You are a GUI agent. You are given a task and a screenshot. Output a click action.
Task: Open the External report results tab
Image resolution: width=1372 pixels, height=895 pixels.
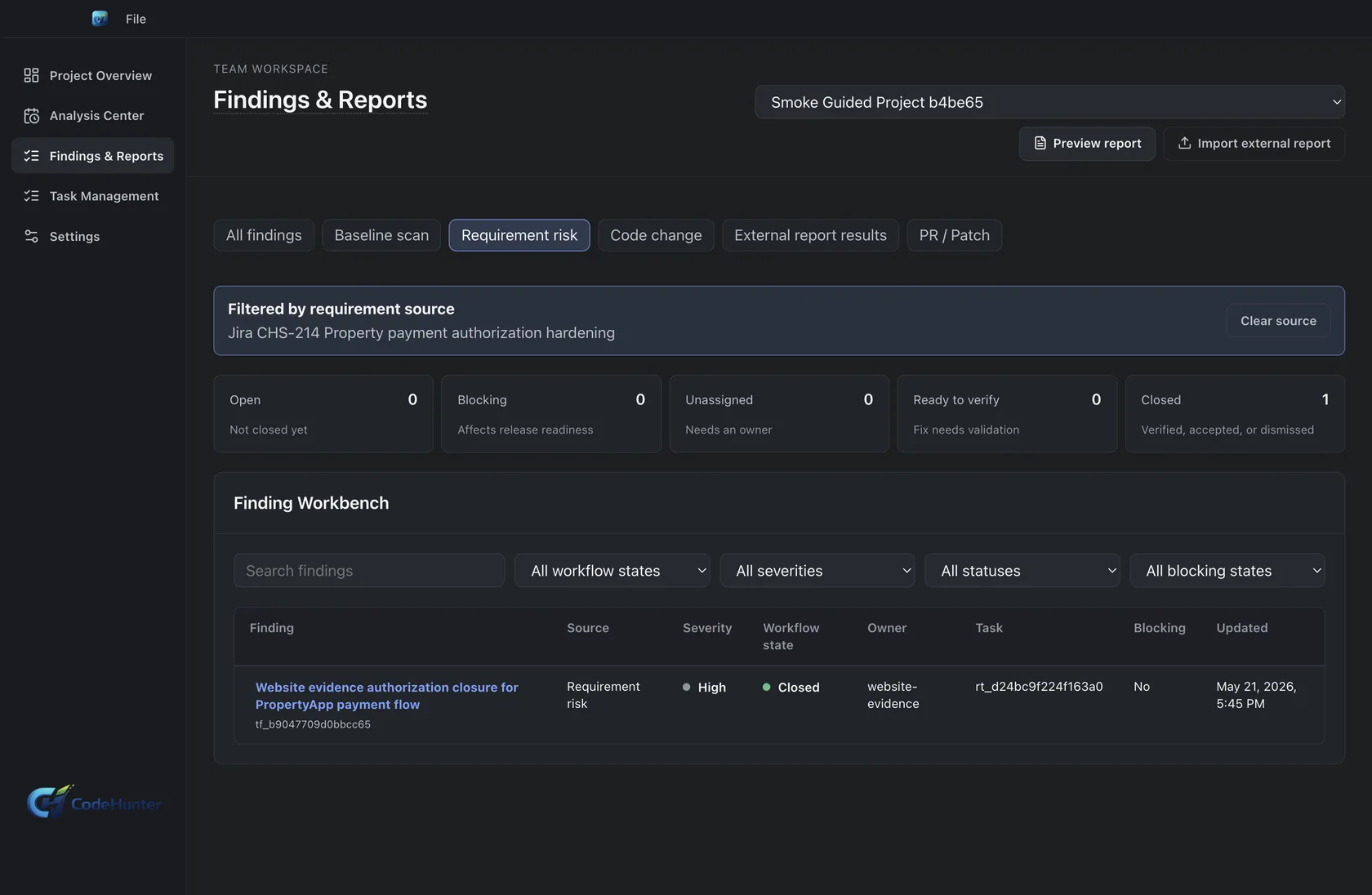coord(810,235)
